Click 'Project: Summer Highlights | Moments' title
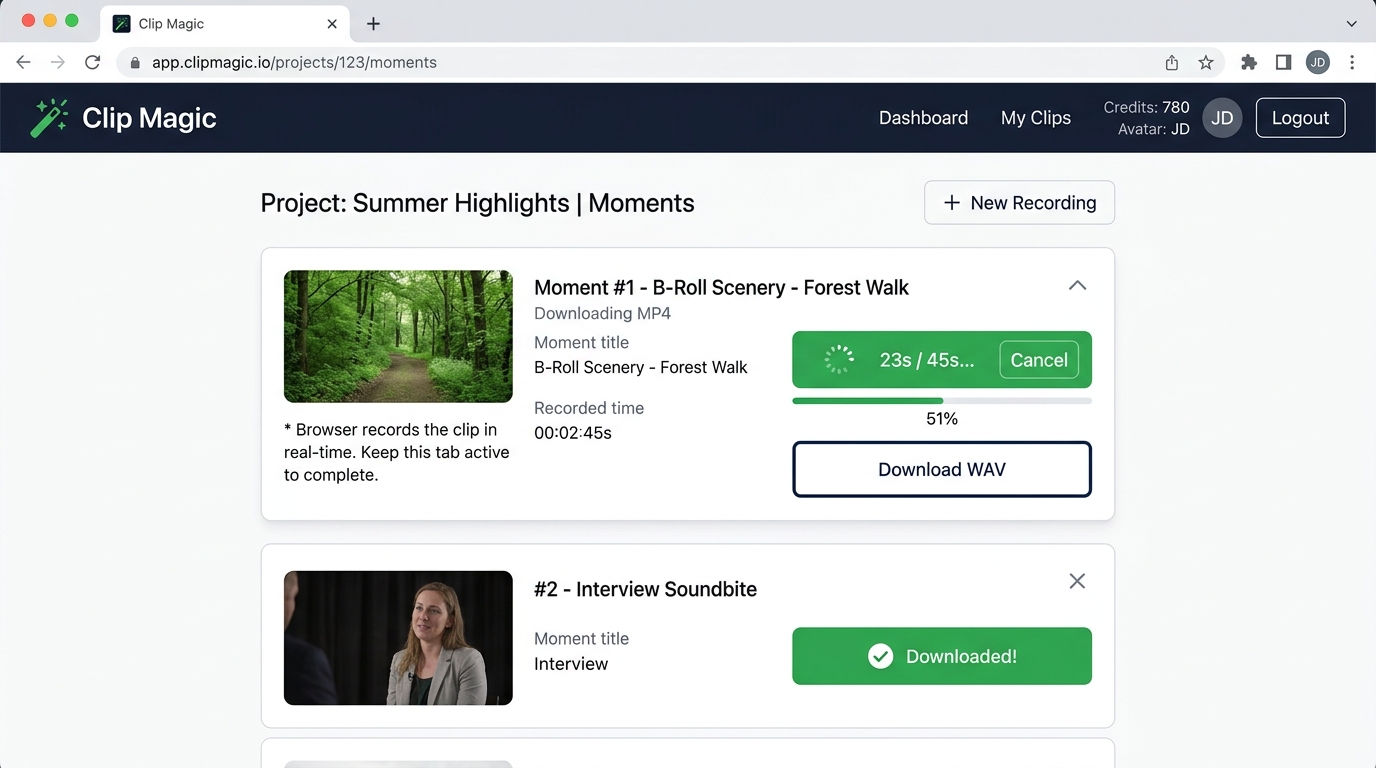1376x768 pixels. pyautogui.click(x=477, y=203)
